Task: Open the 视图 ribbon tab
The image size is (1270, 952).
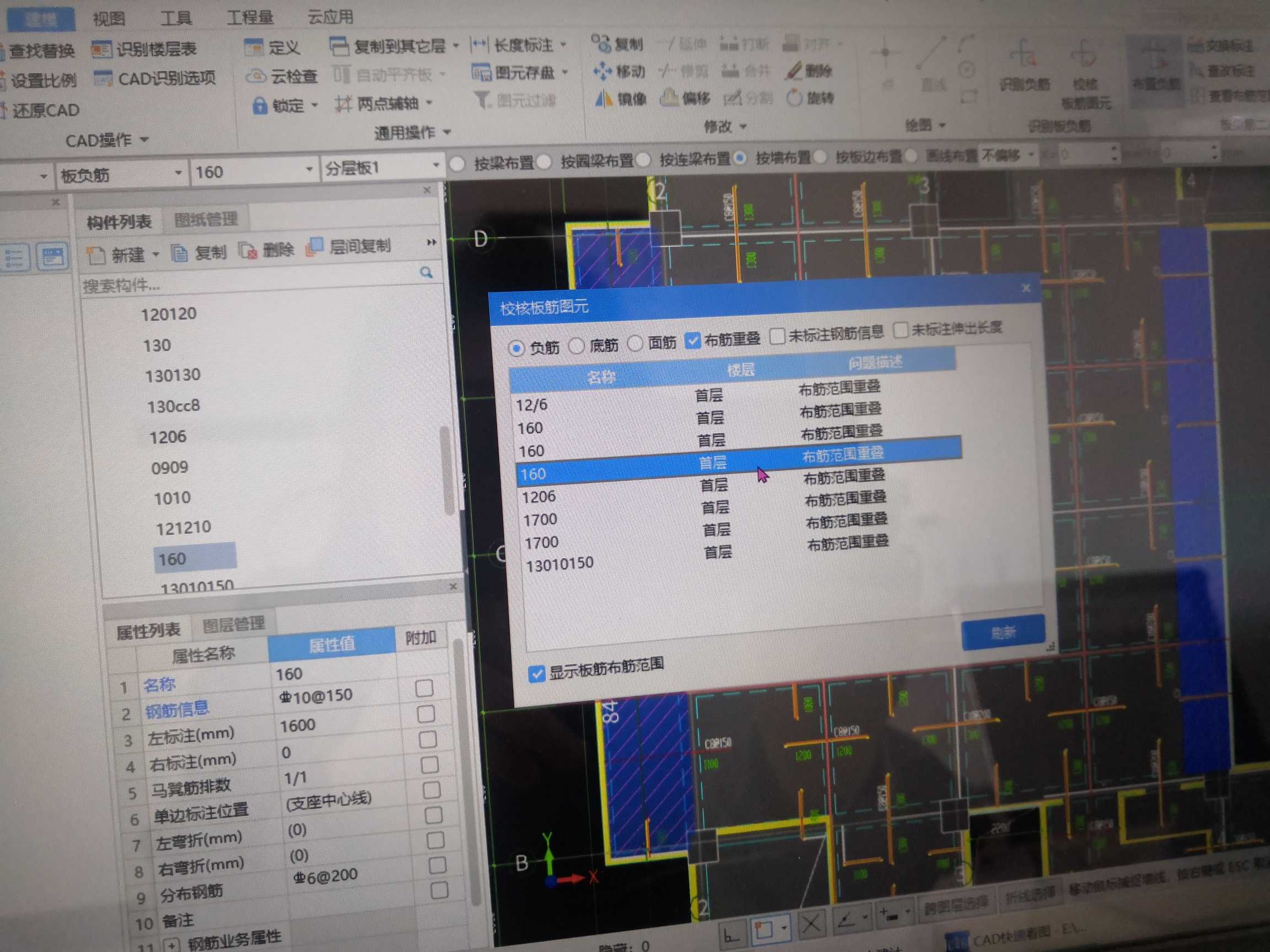Action: tap(109, 18)
